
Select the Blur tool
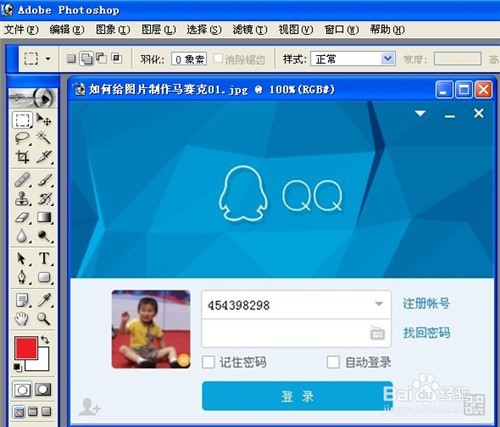(x=23, y=236)
